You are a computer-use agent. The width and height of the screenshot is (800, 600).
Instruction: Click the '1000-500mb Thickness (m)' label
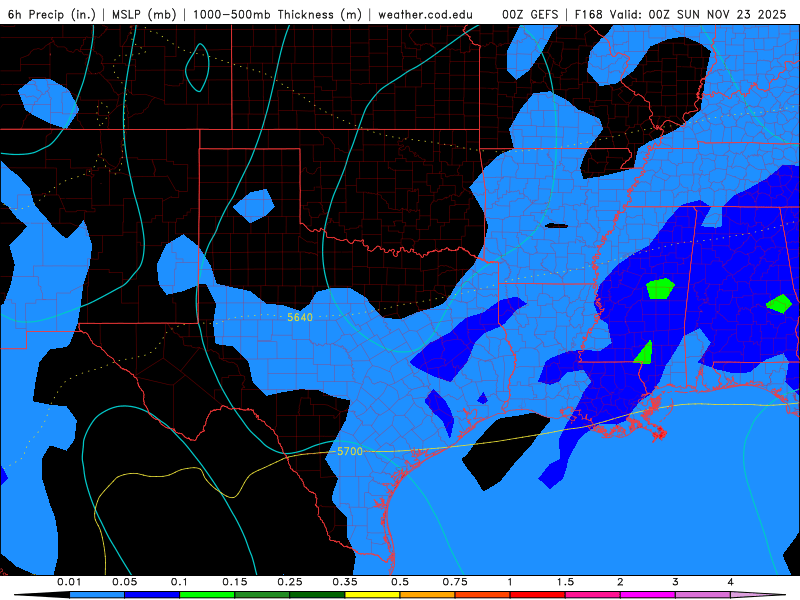pos(277,14)
